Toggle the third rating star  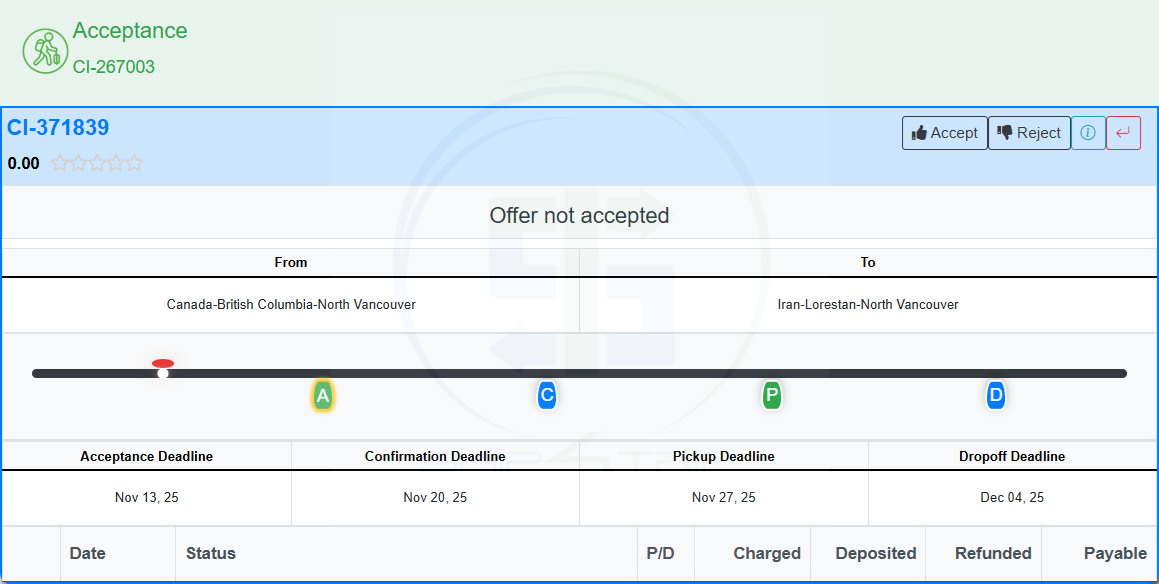click(x=97, y=162)
